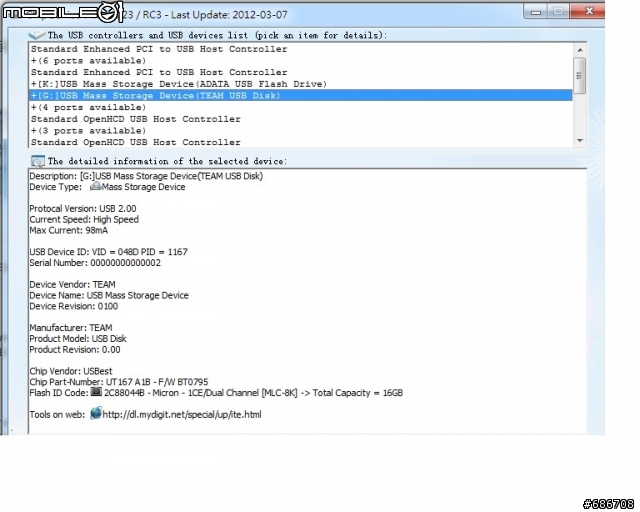Select the (6 ports available) row
The image size is (640, 512).
click(301, 61)
